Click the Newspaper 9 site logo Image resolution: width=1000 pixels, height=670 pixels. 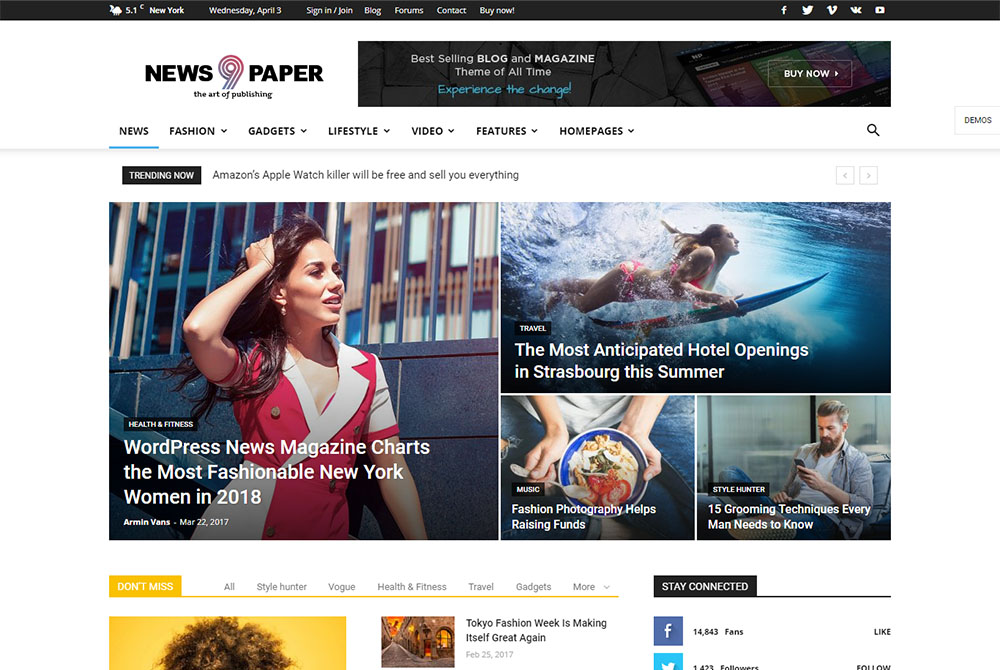tap(234, 76)
